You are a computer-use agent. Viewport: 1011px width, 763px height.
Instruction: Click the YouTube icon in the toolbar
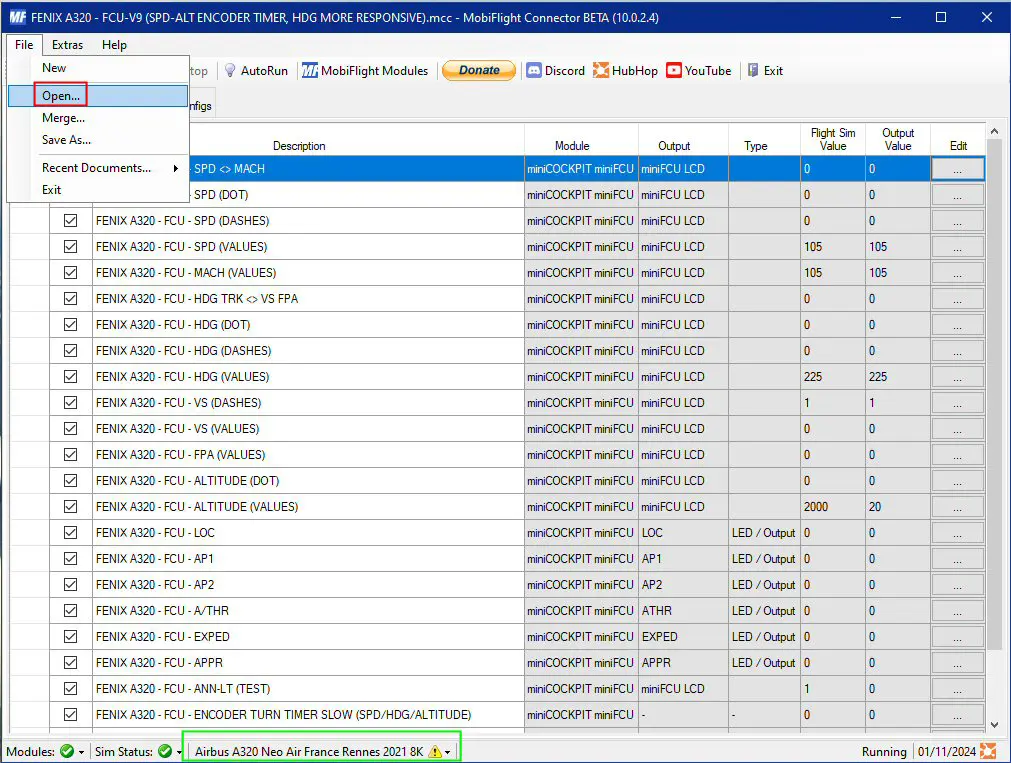coord(674,70)
